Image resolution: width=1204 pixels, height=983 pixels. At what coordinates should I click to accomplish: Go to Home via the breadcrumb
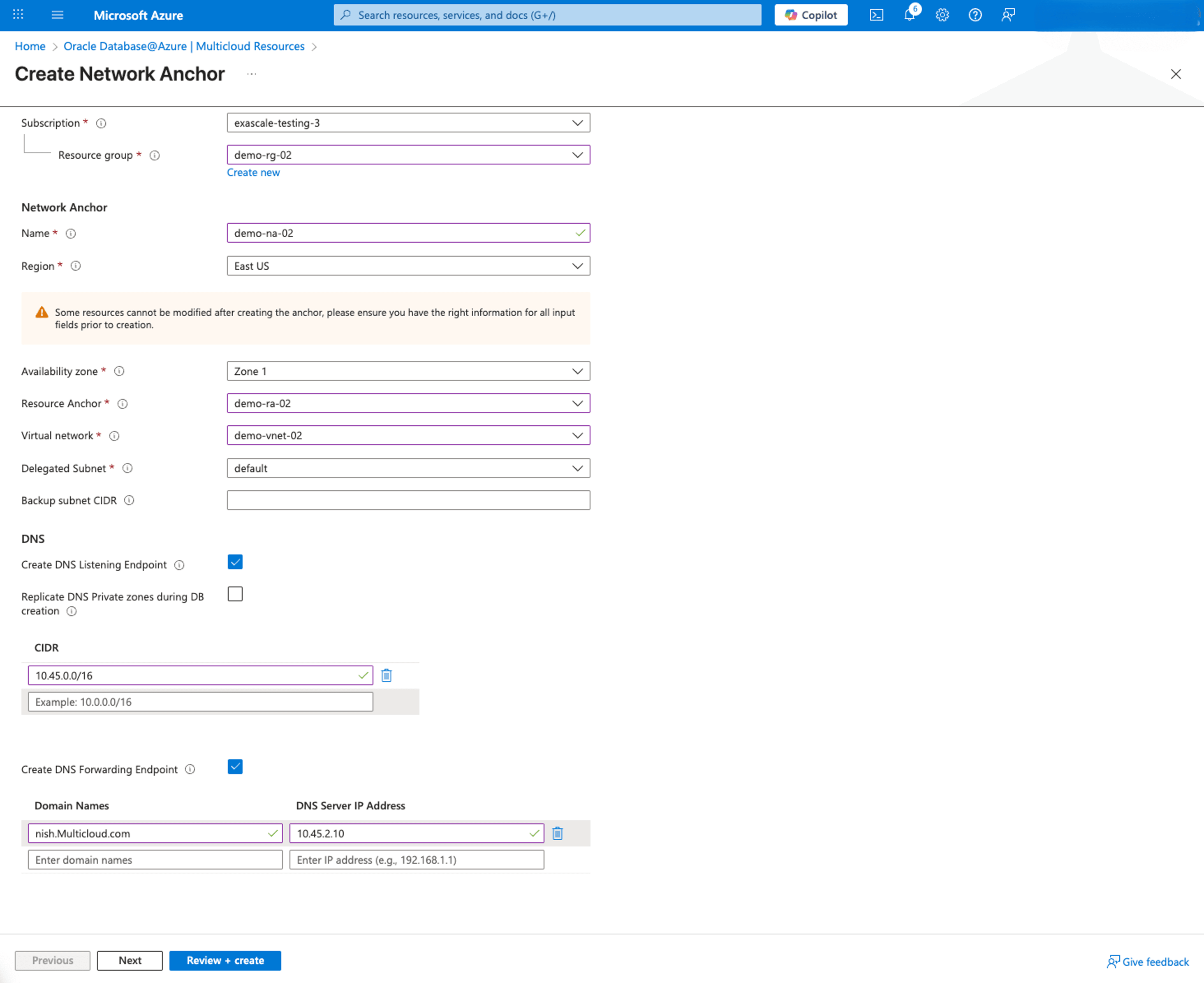(x=30, y=46)
